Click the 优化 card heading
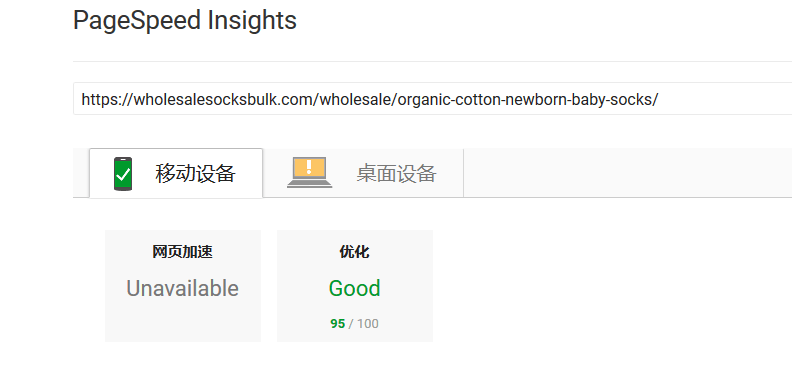 (x=355, y=252)
